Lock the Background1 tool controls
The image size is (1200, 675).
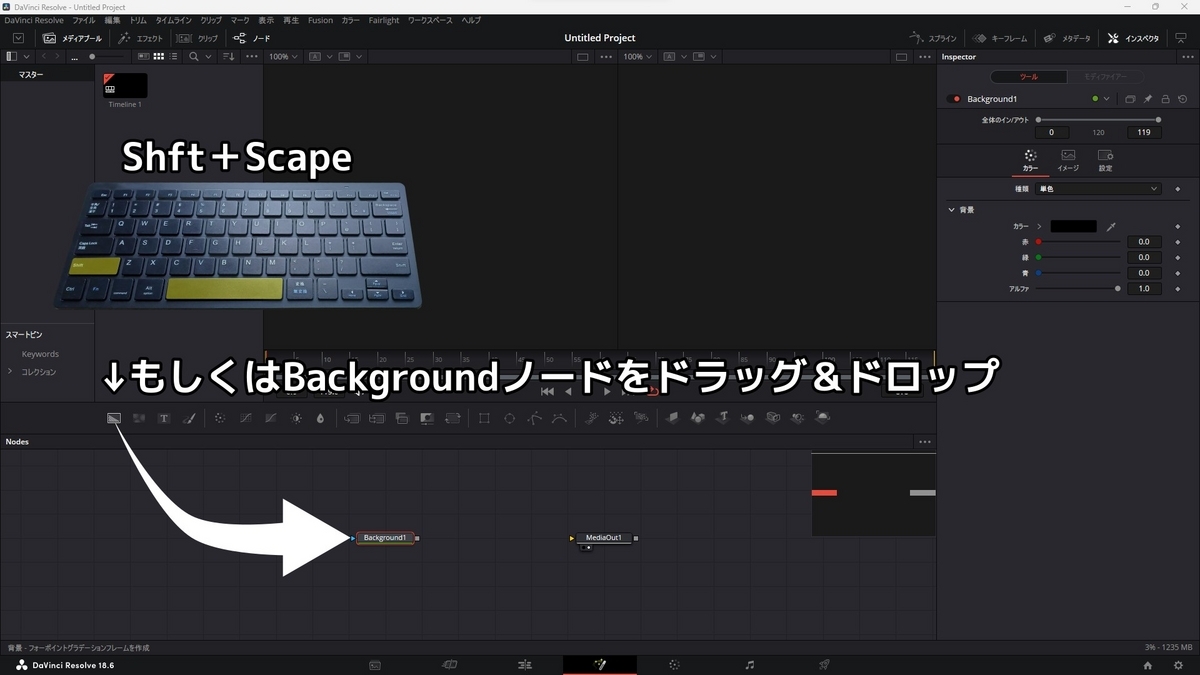tap(1165, 99)
